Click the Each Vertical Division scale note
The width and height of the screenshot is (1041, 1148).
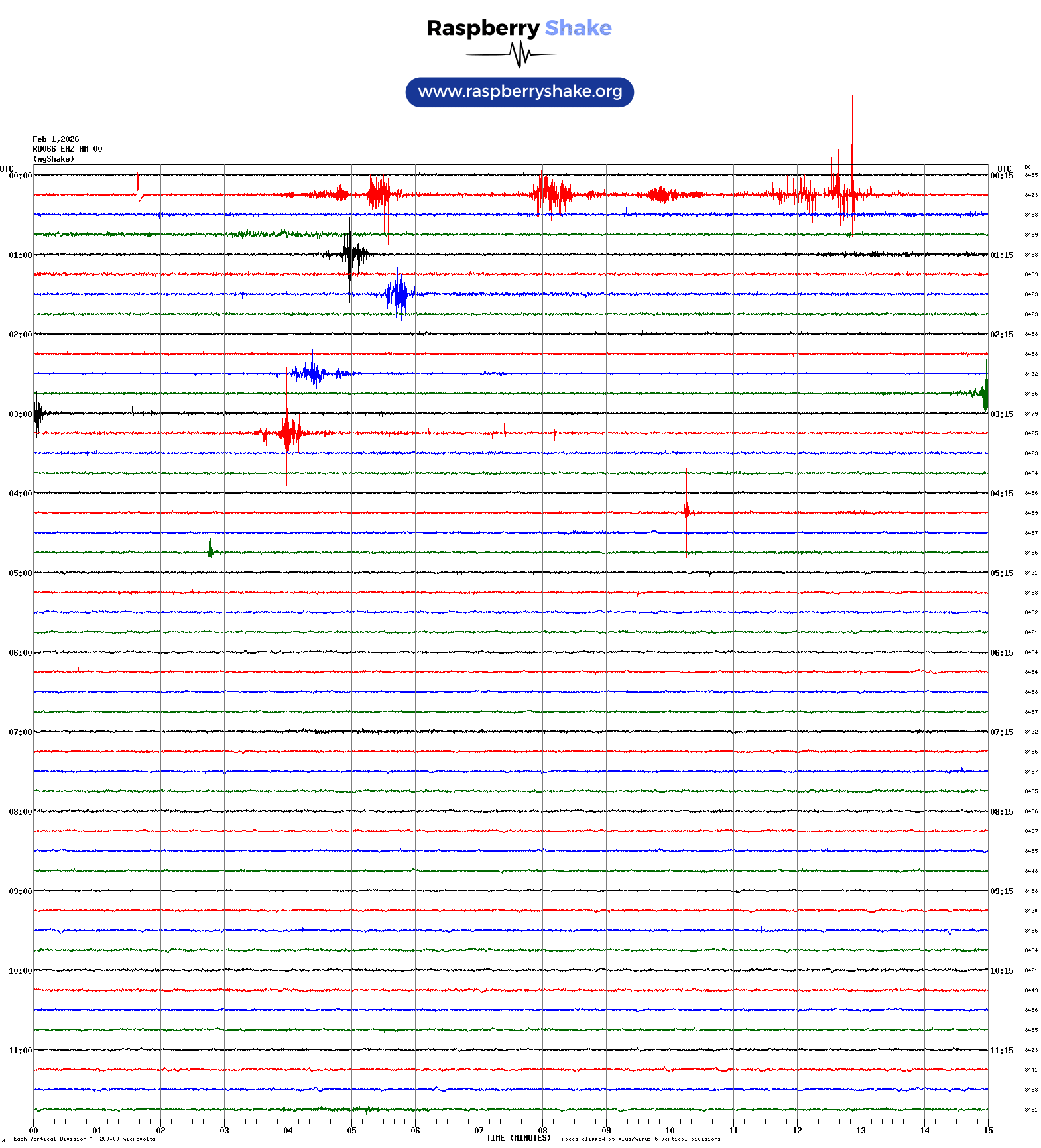coord(84,1139)
